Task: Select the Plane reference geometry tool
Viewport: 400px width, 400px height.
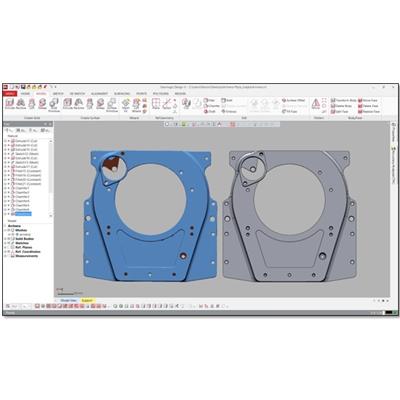Action: click(x=156, y=104)
